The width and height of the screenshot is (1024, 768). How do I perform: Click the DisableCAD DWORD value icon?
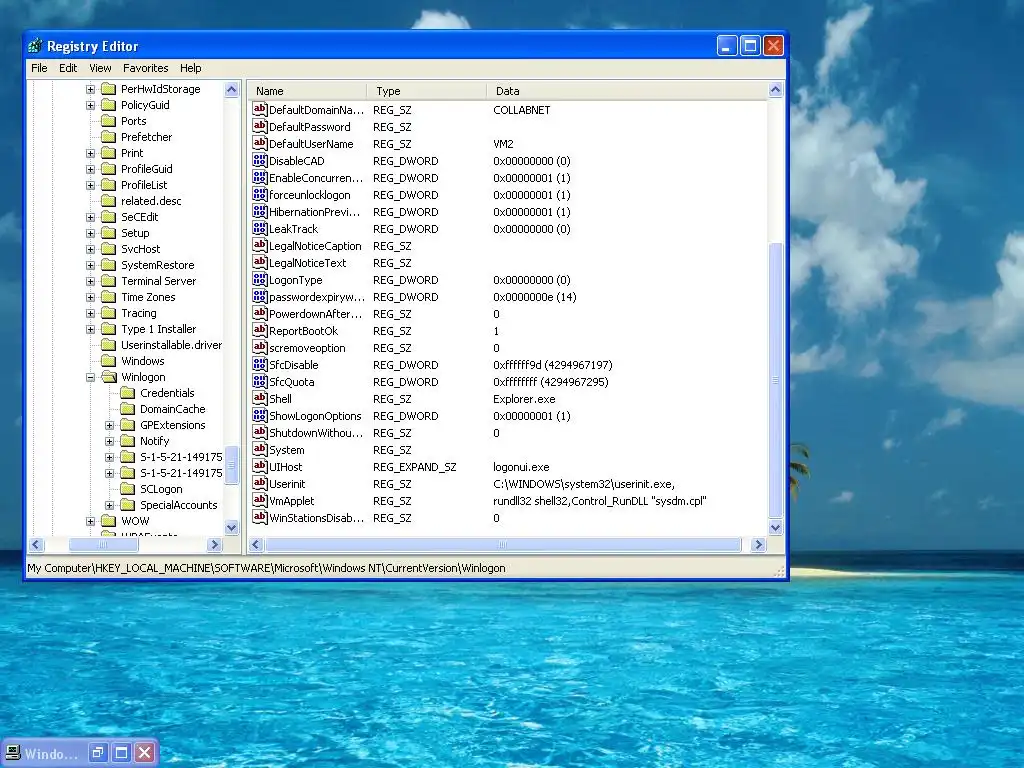click(x=260, y=160)
